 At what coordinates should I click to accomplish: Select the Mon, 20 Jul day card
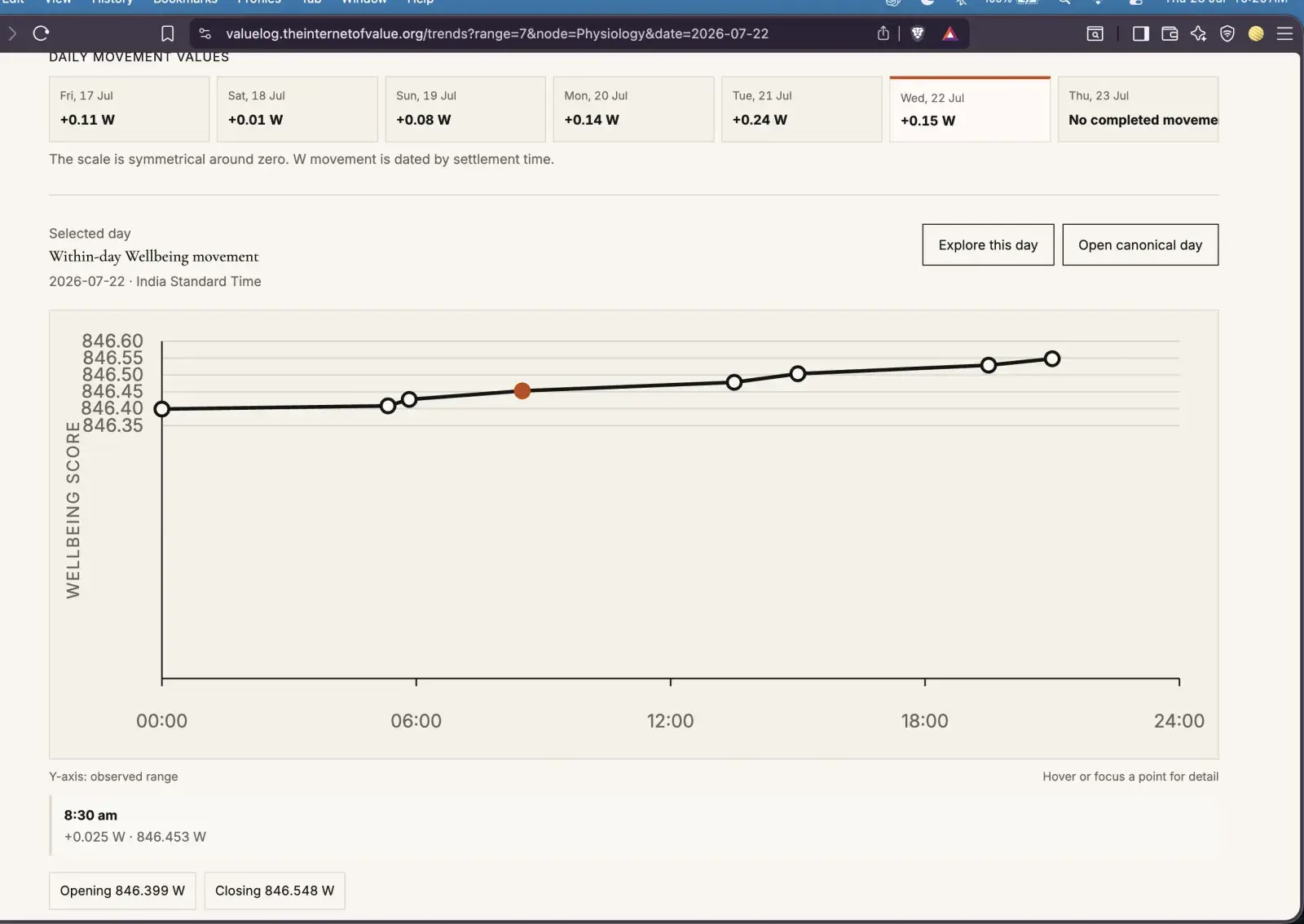point(633,109)
